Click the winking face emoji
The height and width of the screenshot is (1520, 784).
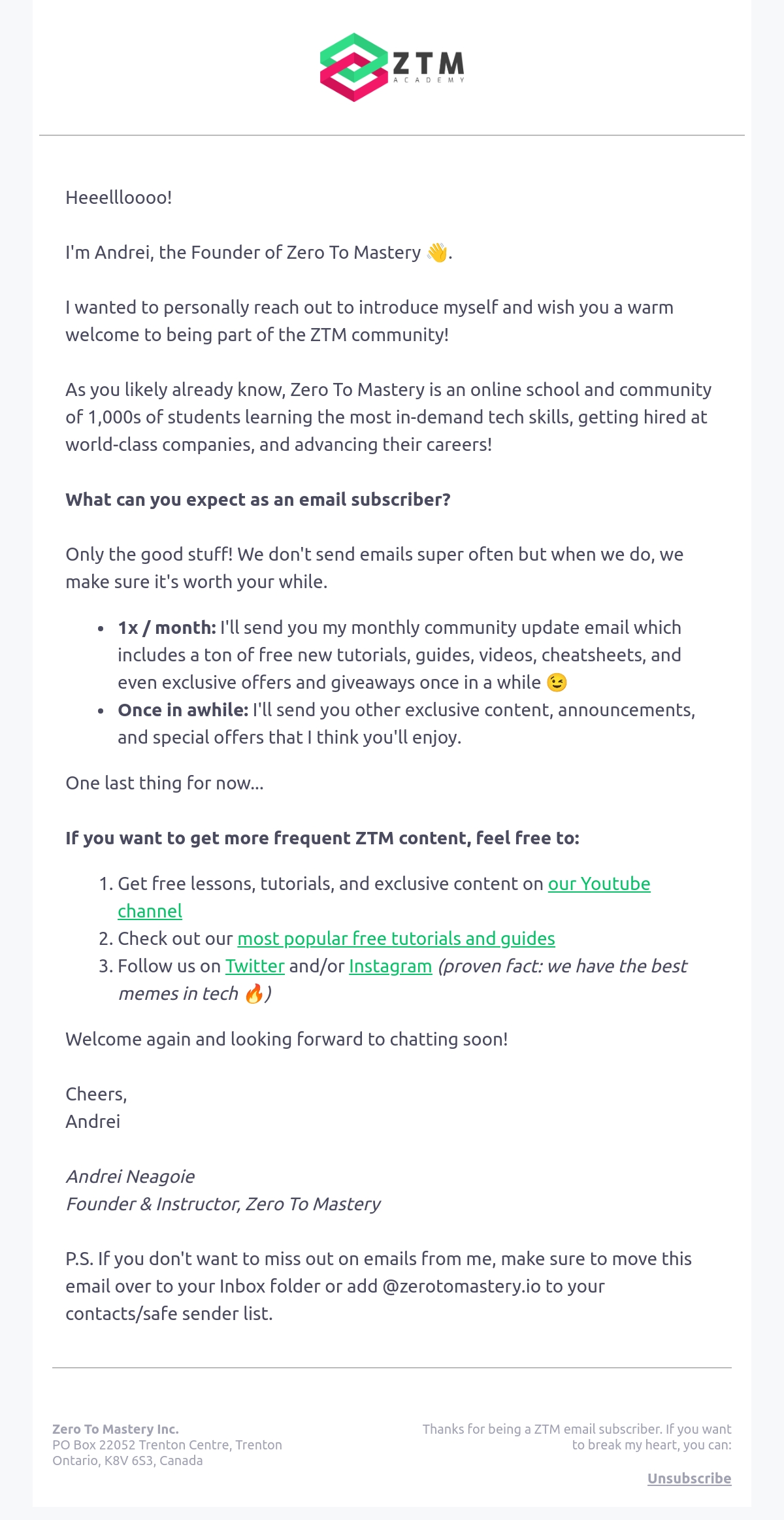[557, 682]
